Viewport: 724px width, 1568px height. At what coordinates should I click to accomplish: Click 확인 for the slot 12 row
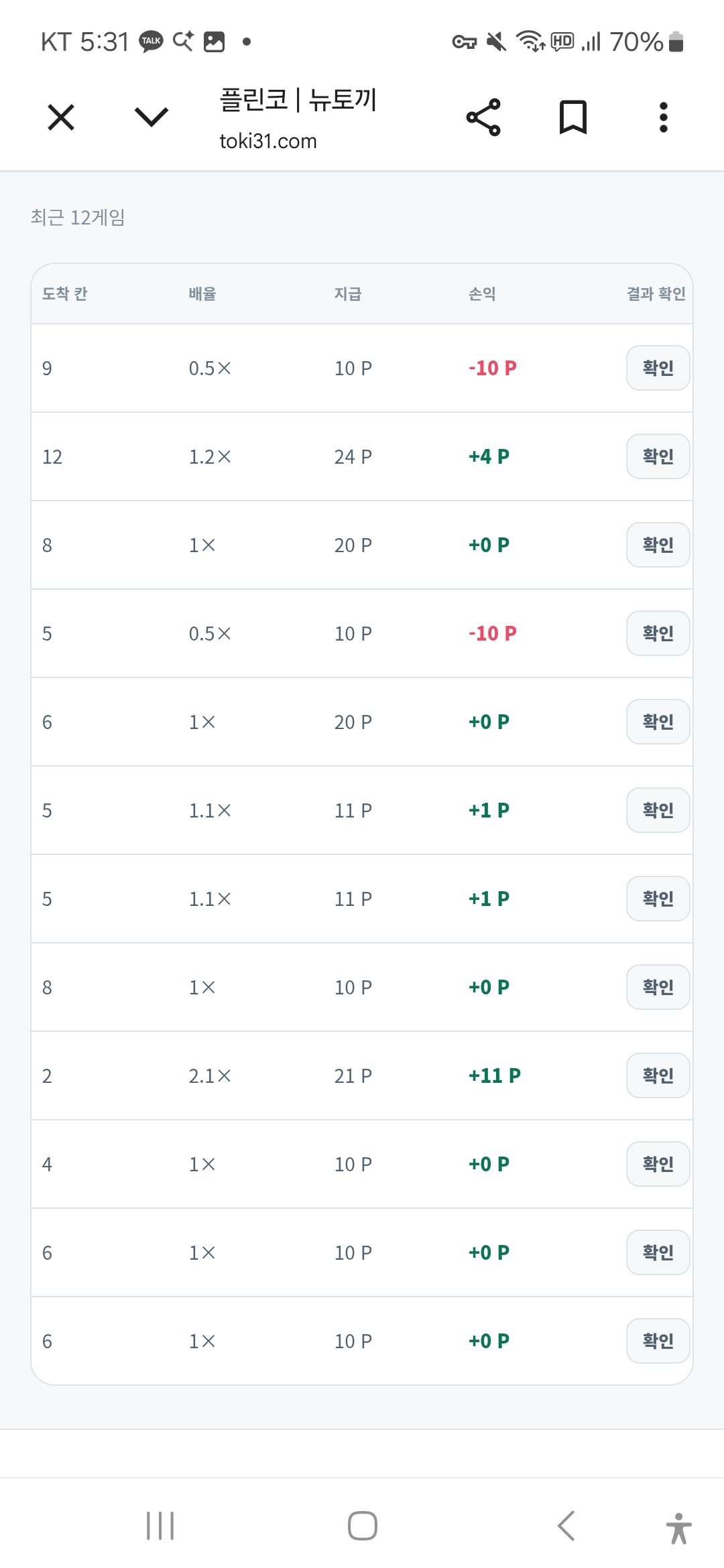pyautogui.click(x=658, y=456)
